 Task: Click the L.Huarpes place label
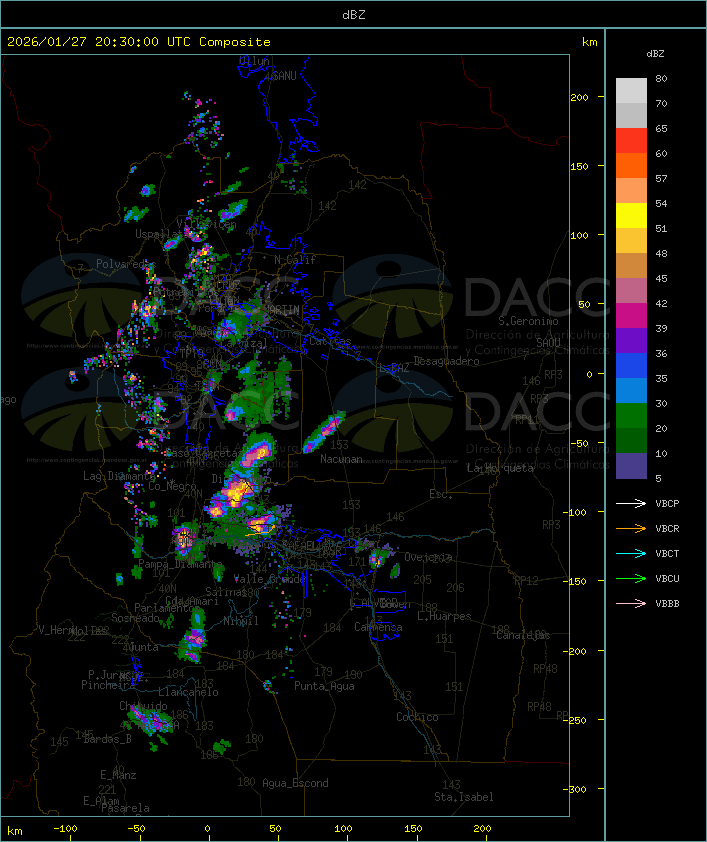(444, 616)
